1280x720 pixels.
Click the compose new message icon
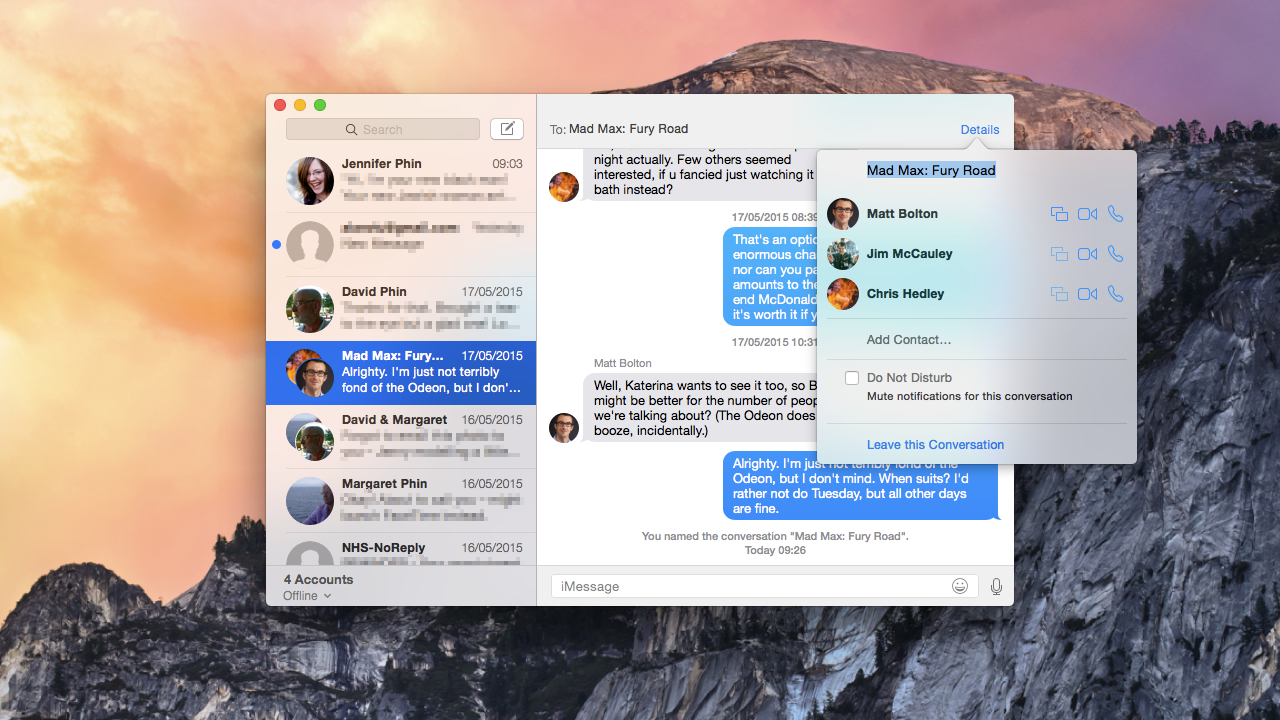(507, 128)
